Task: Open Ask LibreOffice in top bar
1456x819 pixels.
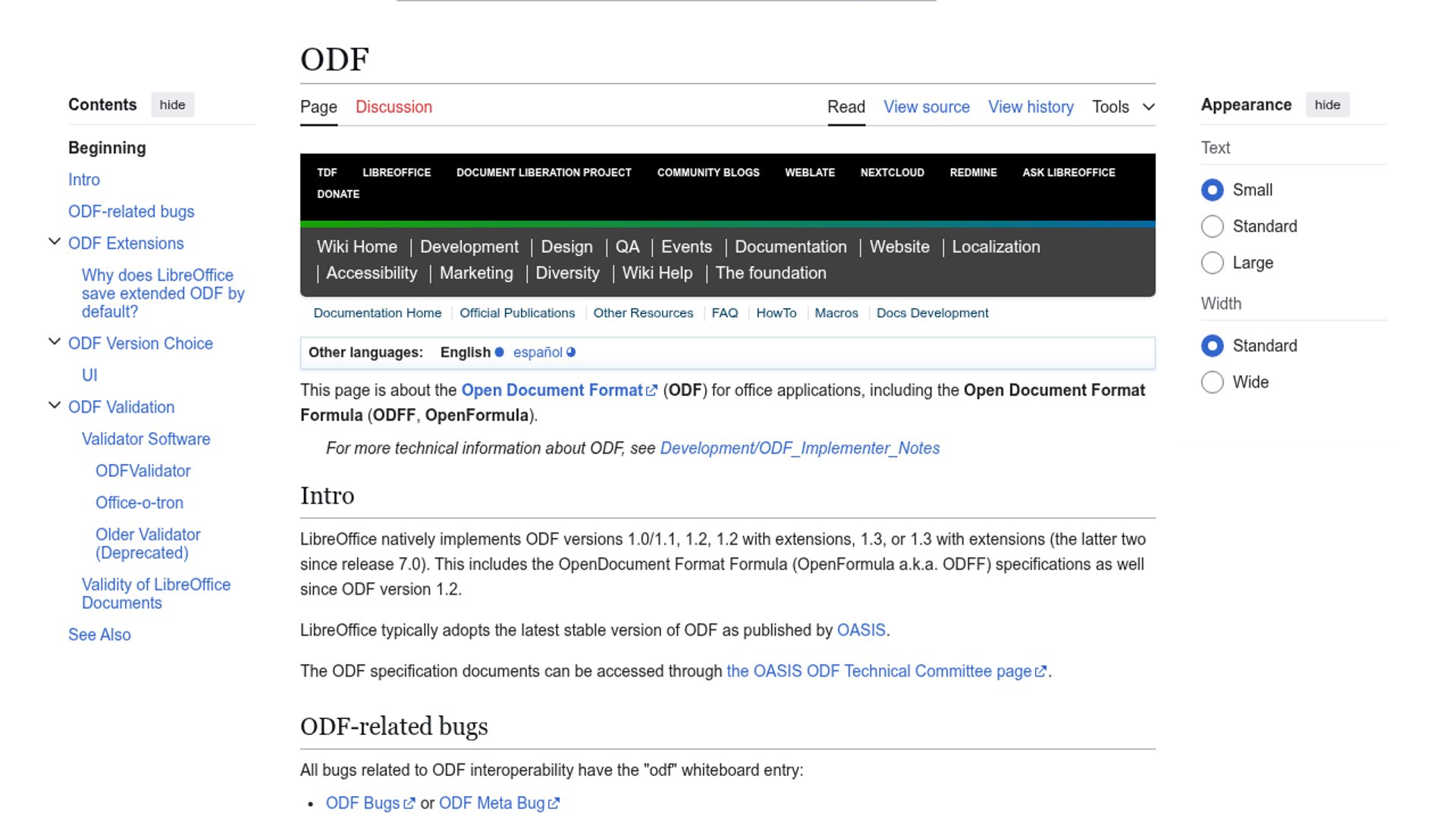Action: (1068, 173)
